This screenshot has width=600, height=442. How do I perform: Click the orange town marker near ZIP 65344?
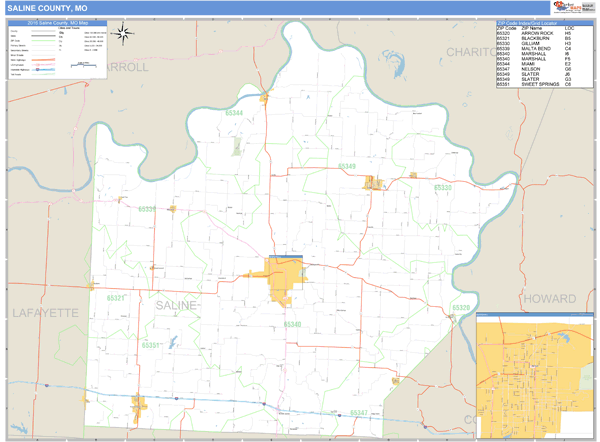coord(264,98)
